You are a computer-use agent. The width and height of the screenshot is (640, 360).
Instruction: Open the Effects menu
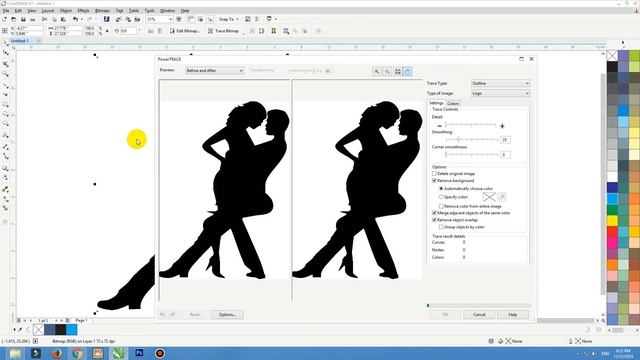click(x=83, y=11)
